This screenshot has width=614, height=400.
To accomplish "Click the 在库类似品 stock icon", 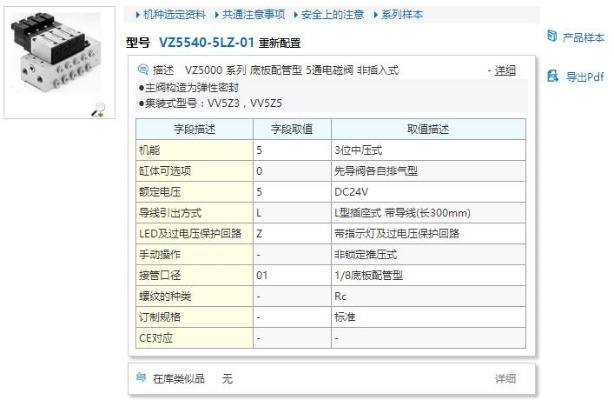I will coord(142,378).
